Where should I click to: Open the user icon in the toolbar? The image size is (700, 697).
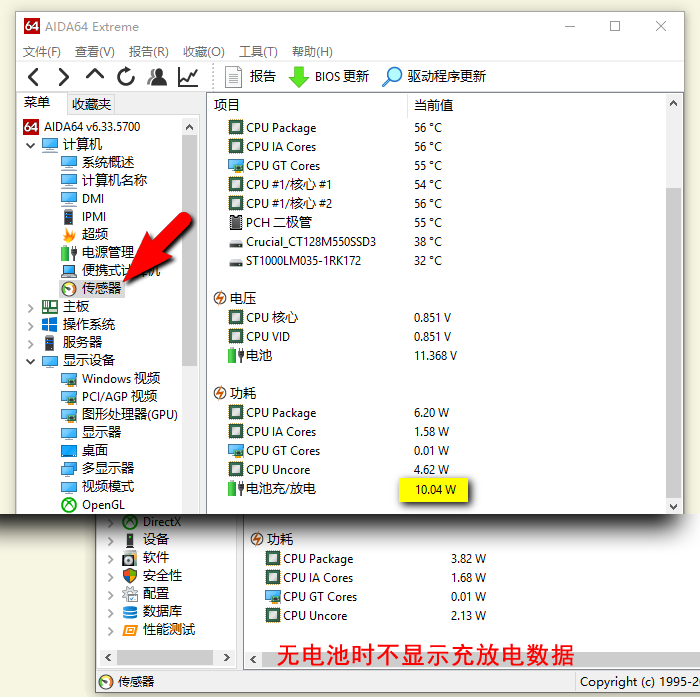pos(157,77)
